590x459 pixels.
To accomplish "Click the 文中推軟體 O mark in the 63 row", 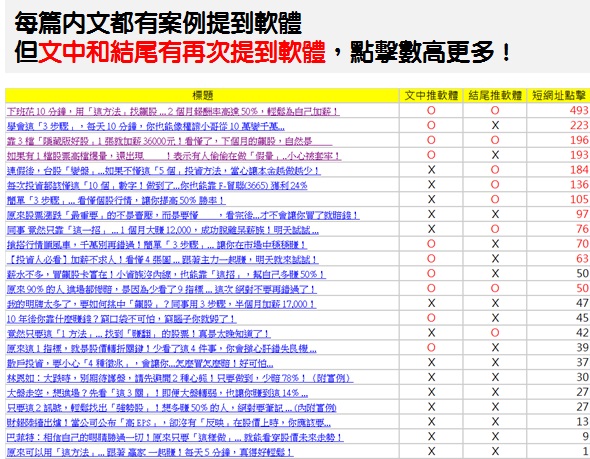I will click(x=431, y=259).
